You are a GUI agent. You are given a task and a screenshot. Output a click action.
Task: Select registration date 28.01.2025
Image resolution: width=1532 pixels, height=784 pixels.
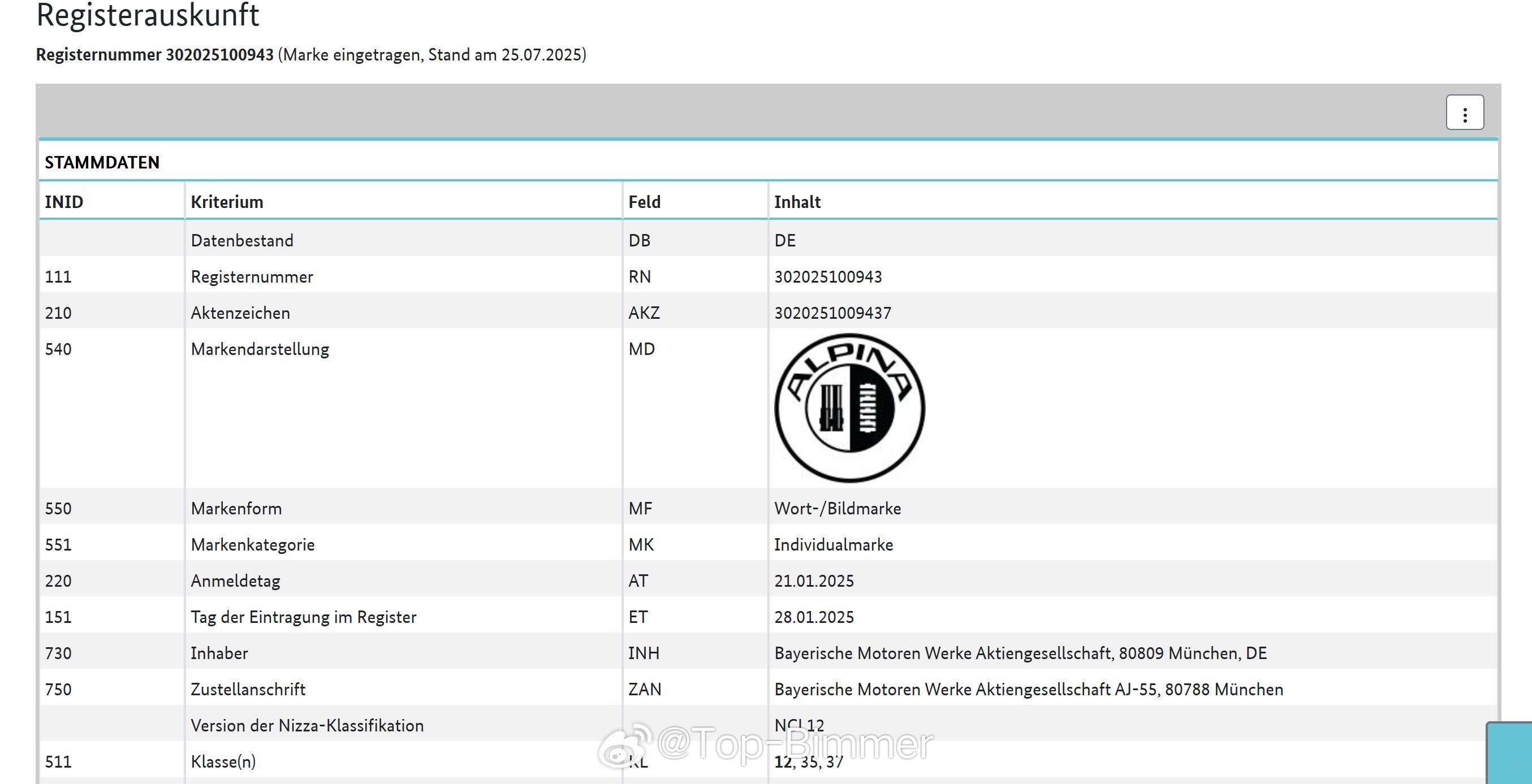[x=814, y=618]
